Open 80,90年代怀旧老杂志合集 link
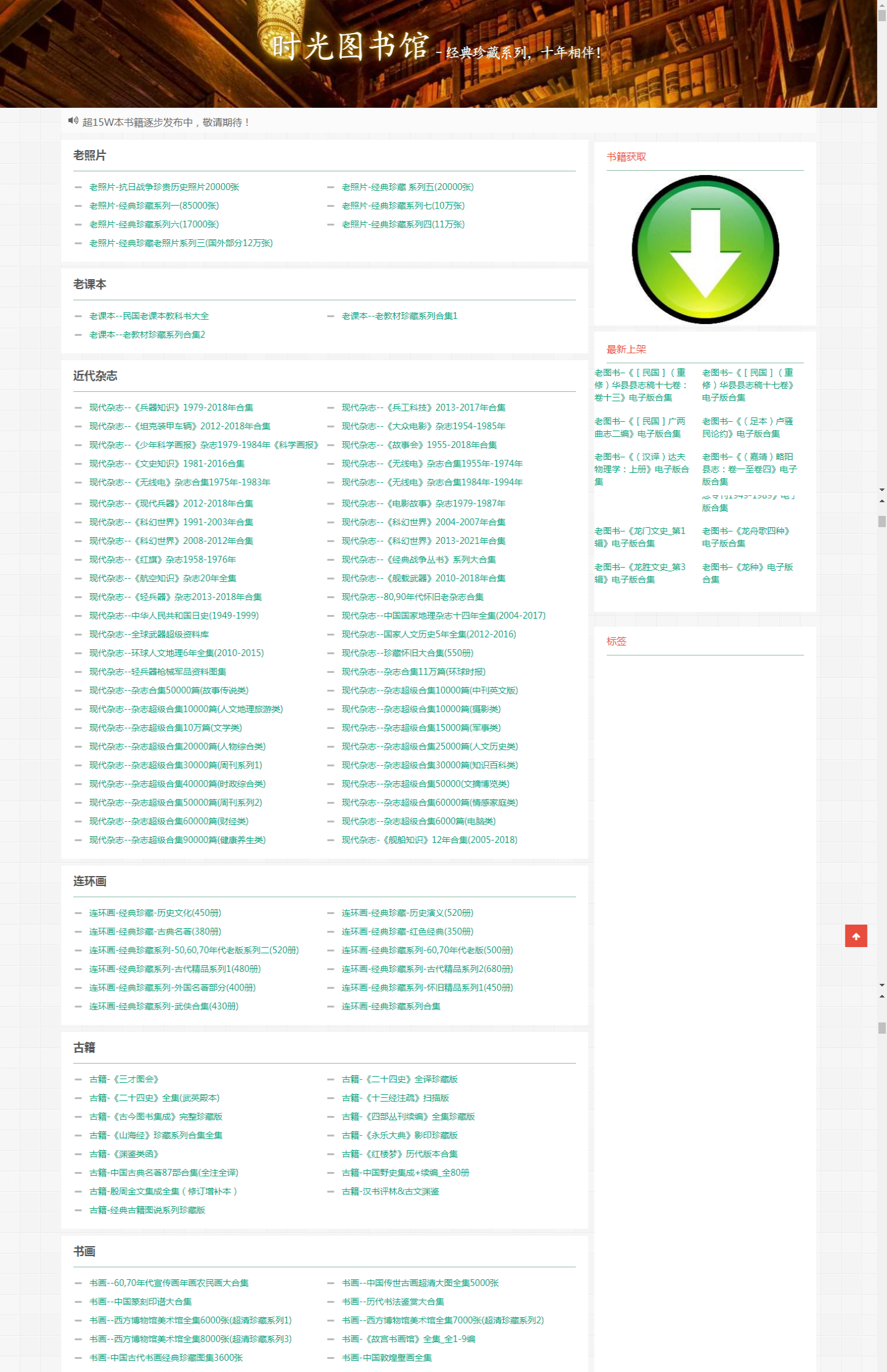The width and height of the screenshot is (887, 1372). [412, 597]
